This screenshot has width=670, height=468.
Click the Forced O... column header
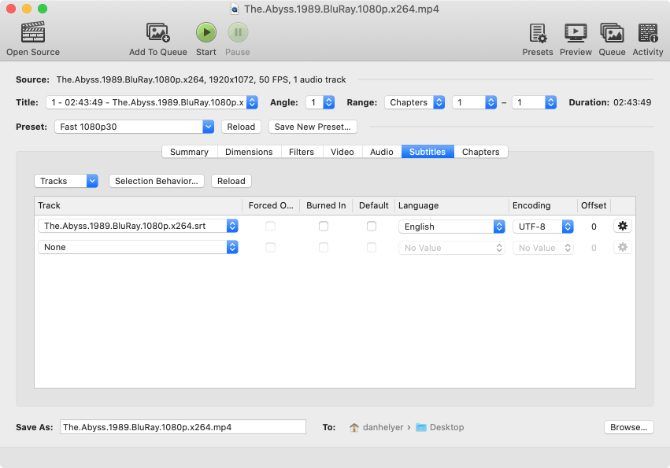click(271, 206)
